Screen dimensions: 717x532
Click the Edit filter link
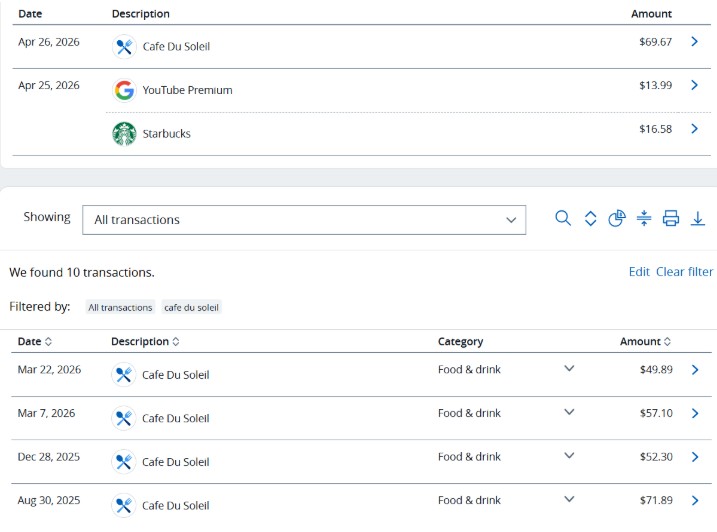tap(638, 272)
